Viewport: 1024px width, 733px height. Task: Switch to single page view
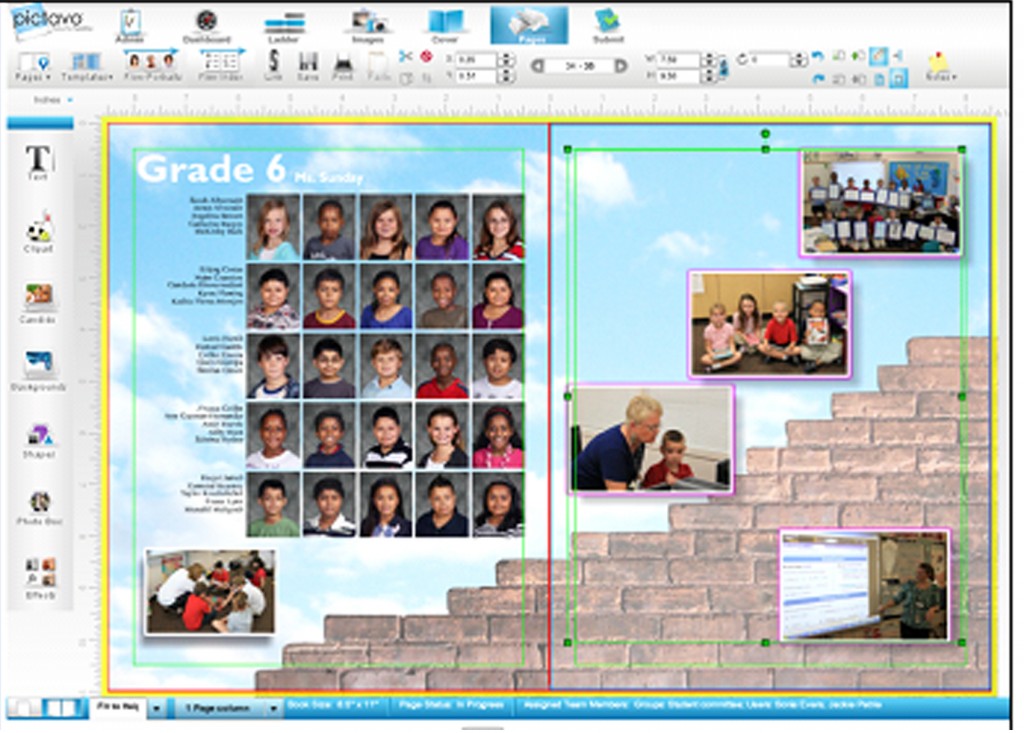[x=23, y=708]
